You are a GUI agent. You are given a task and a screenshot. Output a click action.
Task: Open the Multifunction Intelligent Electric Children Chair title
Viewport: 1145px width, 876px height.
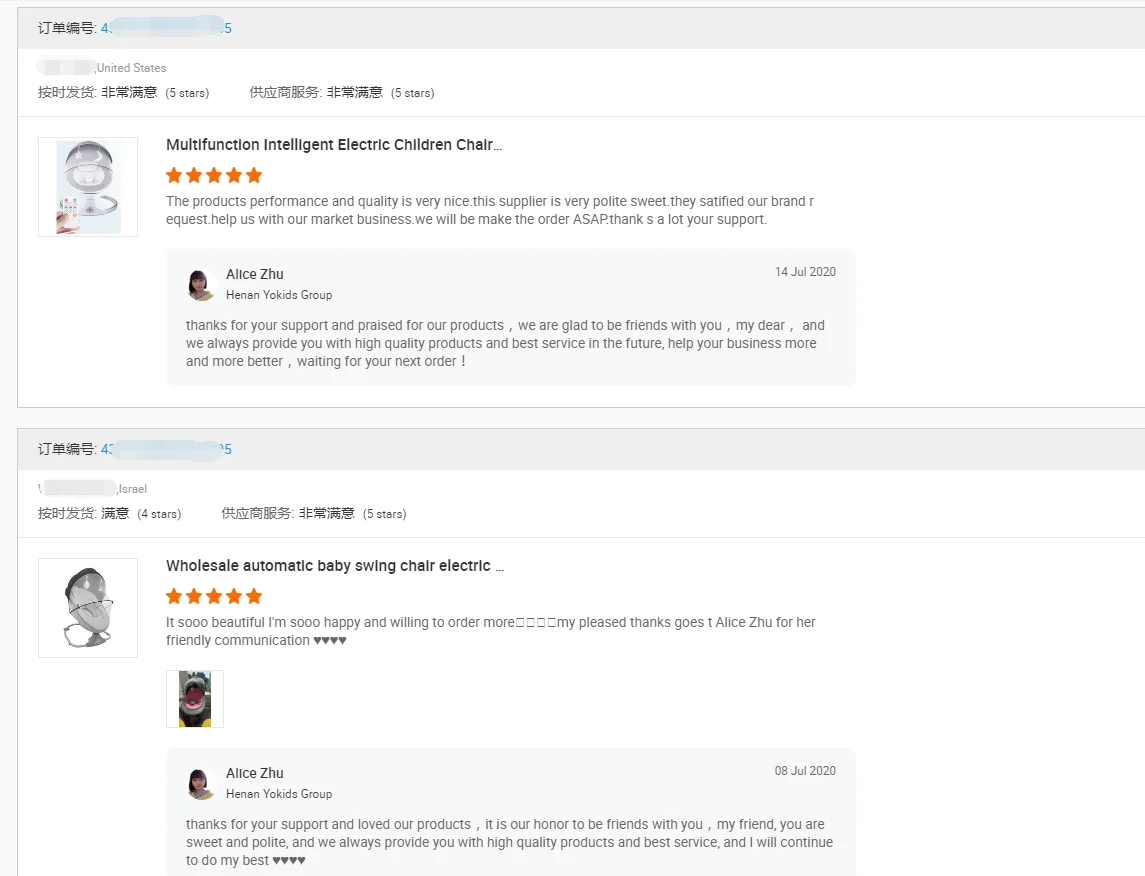[334, 145]
